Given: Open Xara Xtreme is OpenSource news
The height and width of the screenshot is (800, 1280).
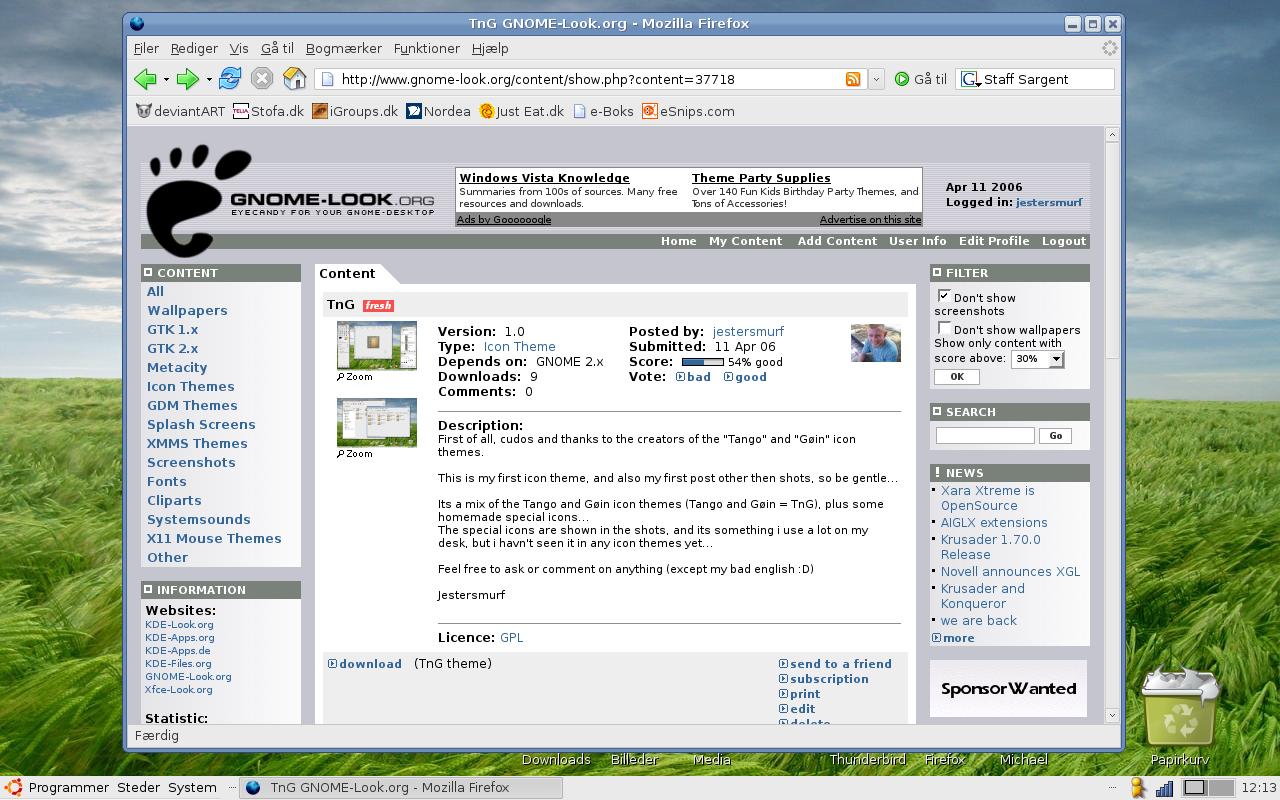Looking at the screenshot, I should (x=987, y=498).
